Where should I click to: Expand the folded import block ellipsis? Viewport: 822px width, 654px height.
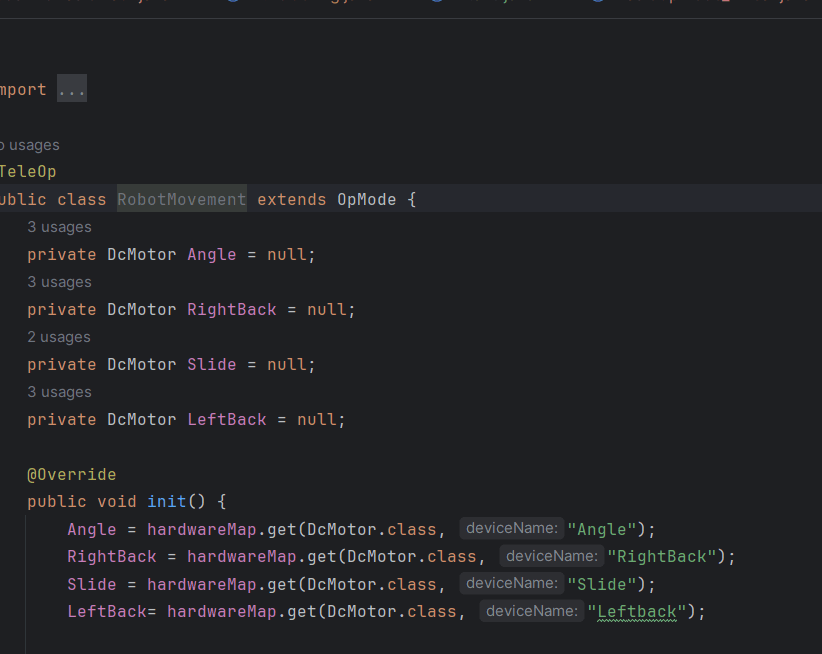(71, 90)
